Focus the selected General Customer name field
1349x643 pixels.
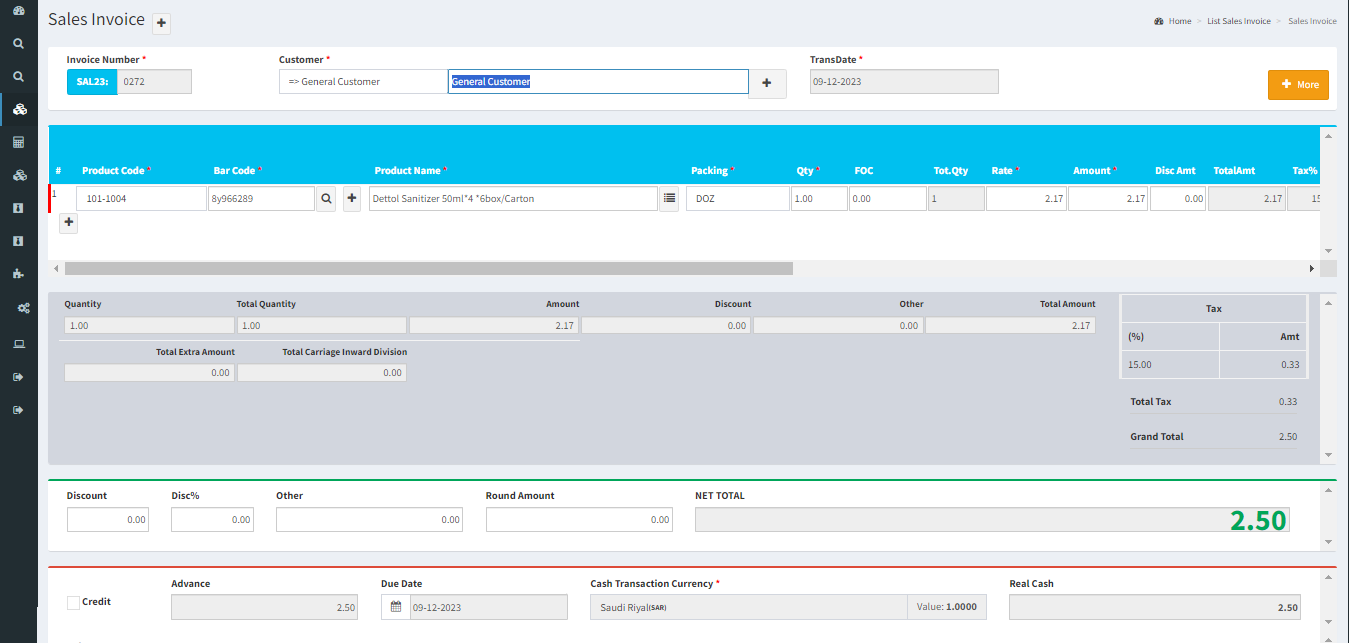598,82
